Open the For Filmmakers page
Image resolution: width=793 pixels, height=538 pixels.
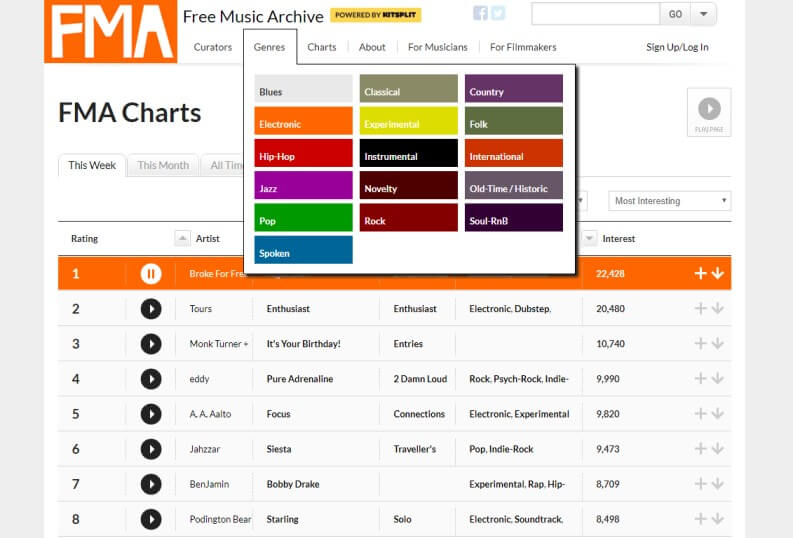tap(523, 47)
